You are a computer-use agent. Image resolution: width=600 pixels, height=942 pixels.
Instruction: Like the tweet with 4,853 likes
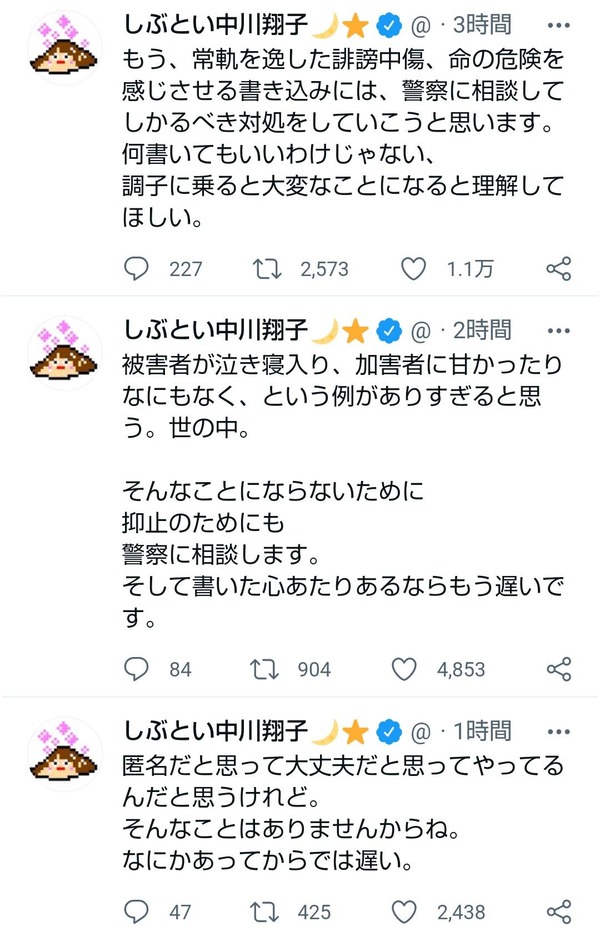(412, 669)
